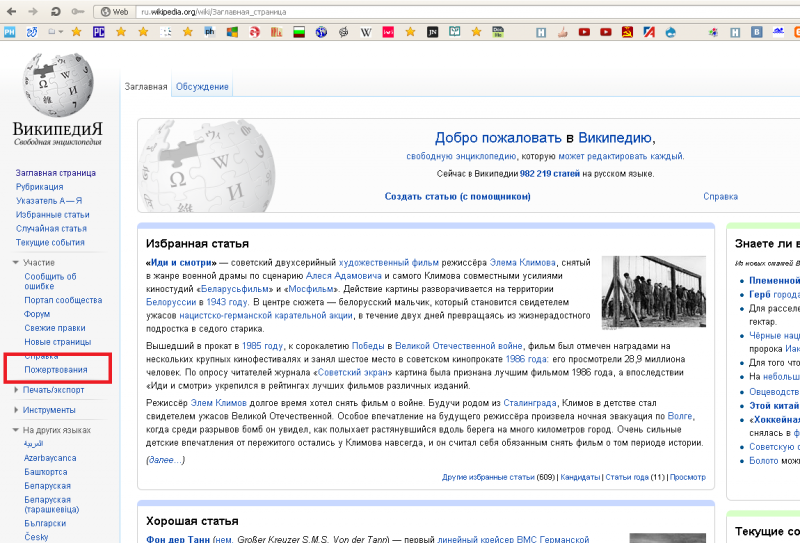Reload the page with the refresh icon

(x=54, y=11)
